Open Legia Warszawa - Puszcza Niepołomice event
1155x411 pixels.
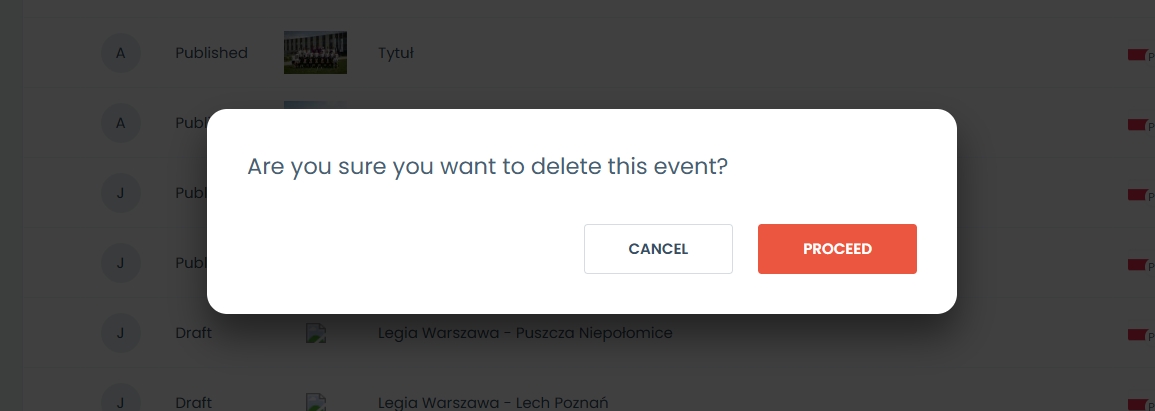(525, 333)
